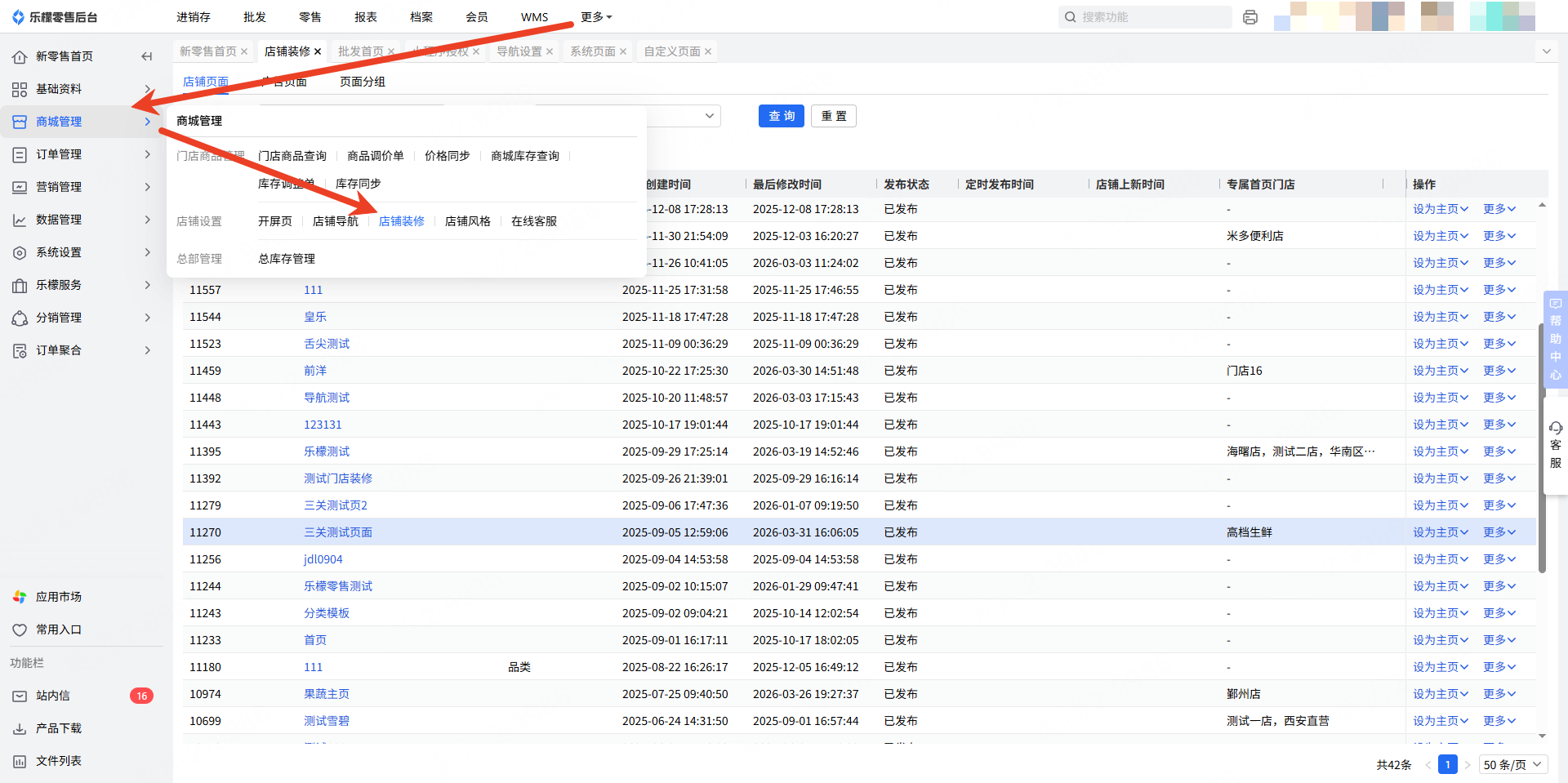1568x783 pixels.
Task: Expand 设为主页 dropdown for page 11557
Action: pyautogui.click(x=1440, y=290)
